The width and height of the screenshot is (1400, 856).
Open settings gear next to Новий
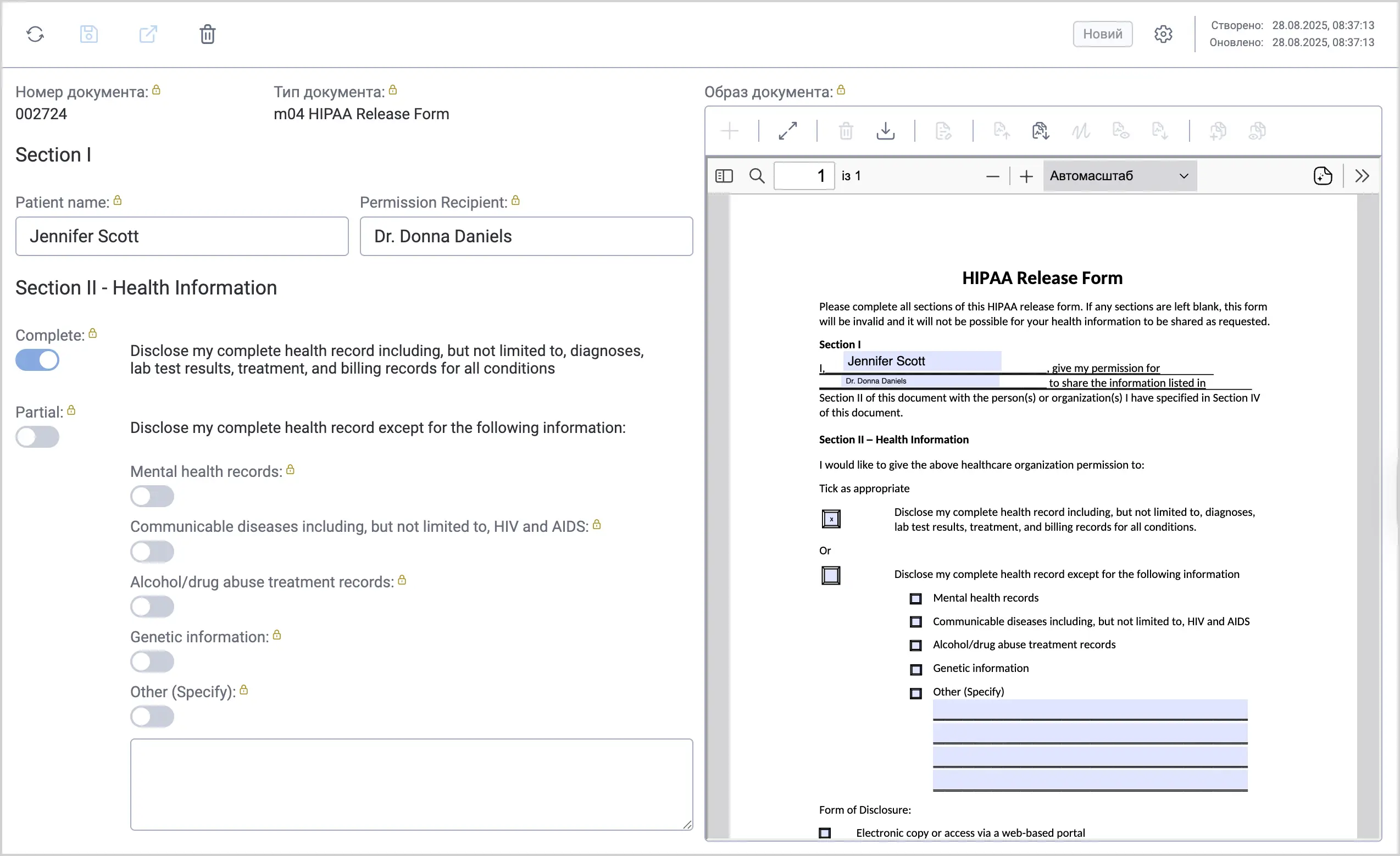[1163, 34]
